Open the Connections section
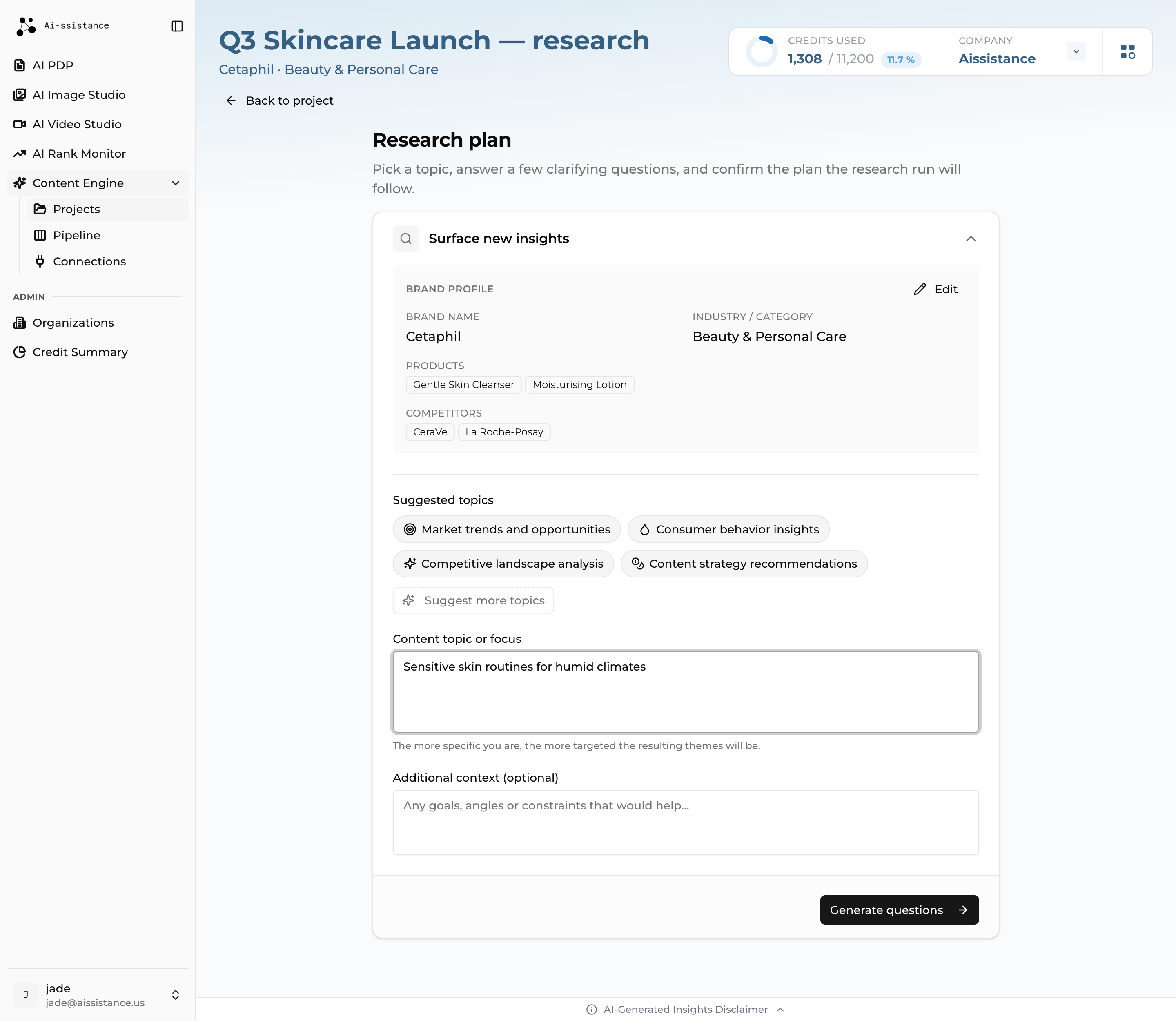The image size is (1176, 1021). pos(108,261)
